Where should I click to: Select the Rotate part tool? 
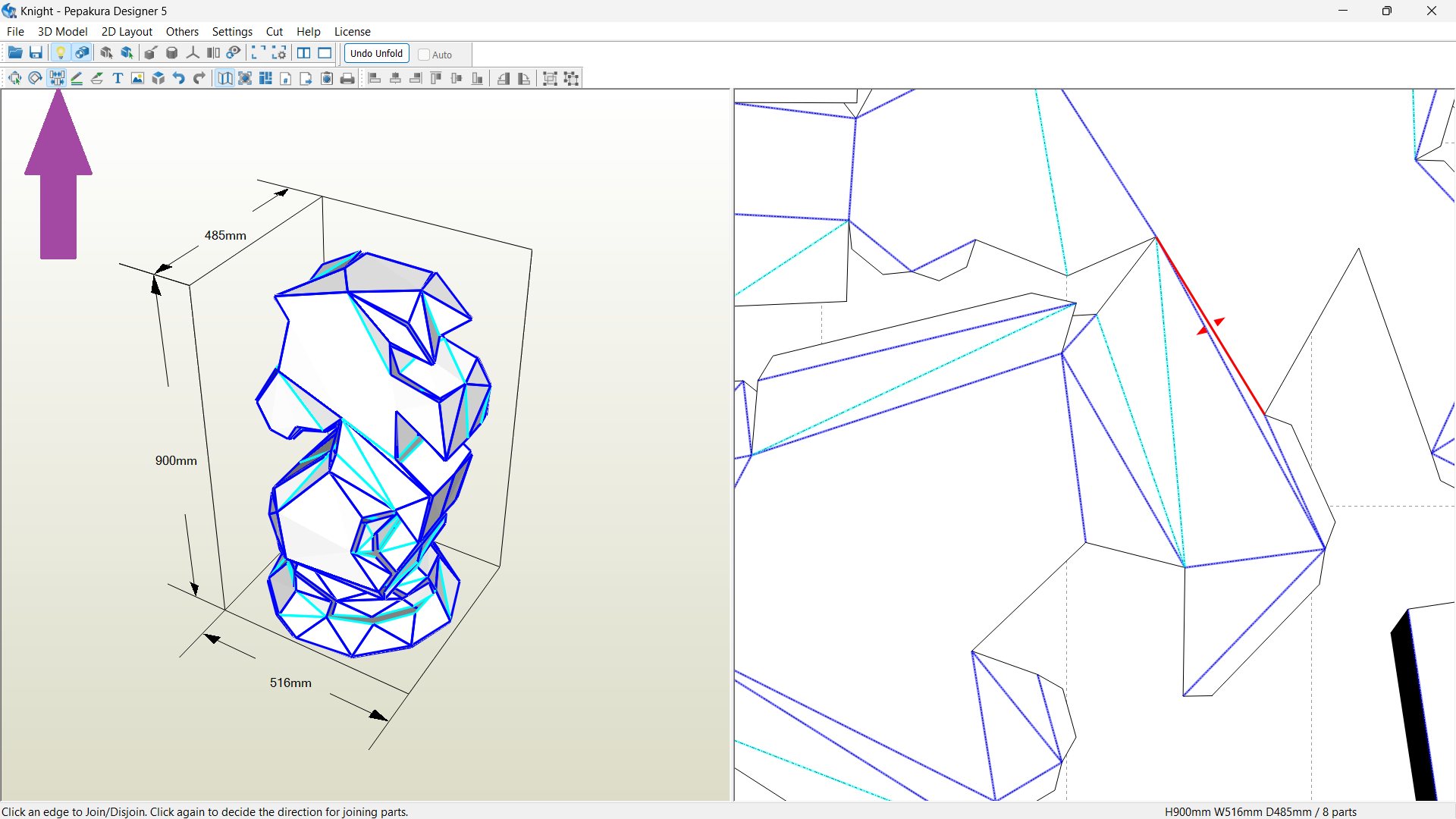click(35, 78)
